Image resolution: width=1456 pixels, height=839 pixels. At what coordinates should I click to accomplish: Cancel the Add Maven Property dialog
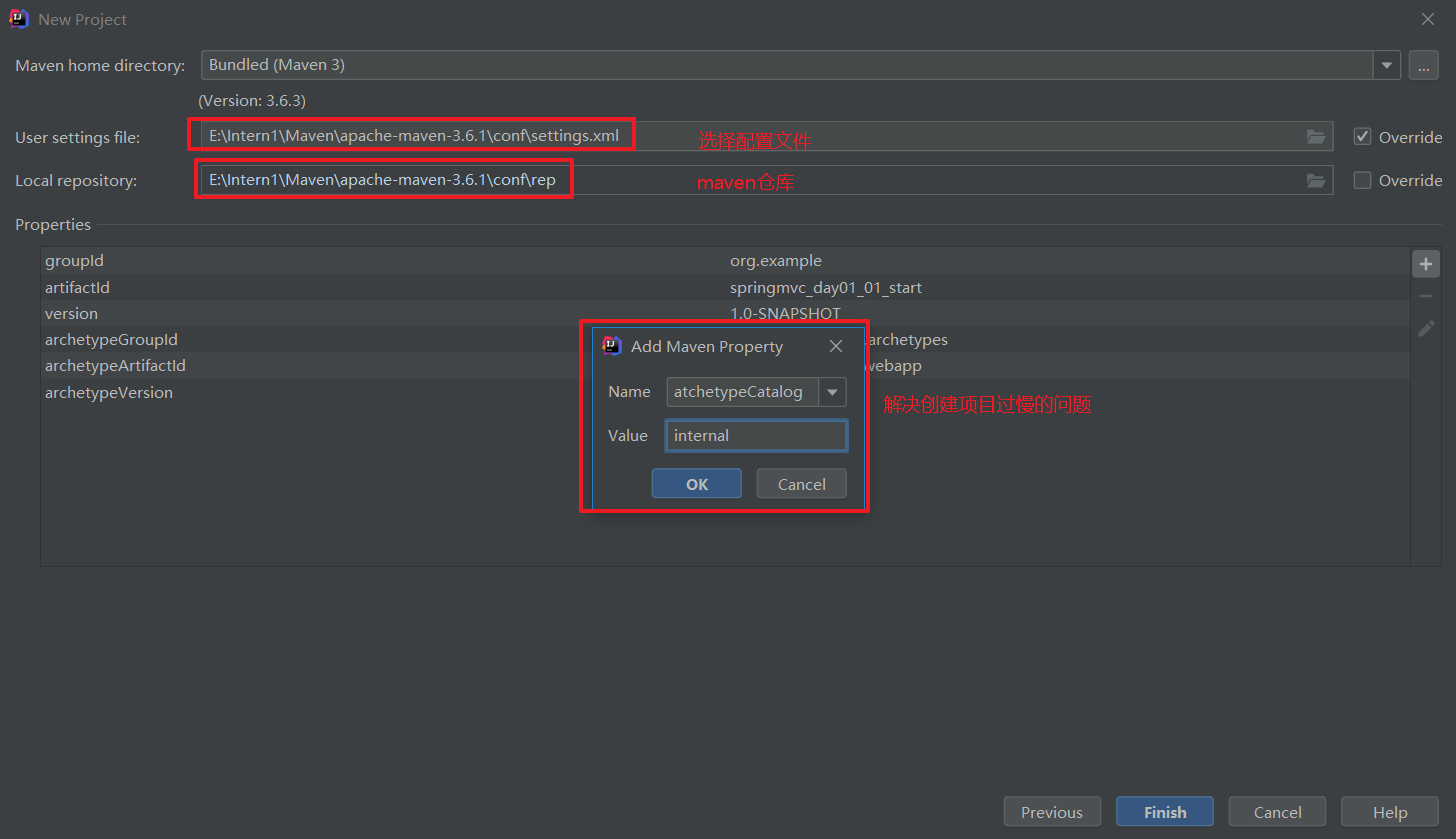pyautogui.click(x=801, y=483)
